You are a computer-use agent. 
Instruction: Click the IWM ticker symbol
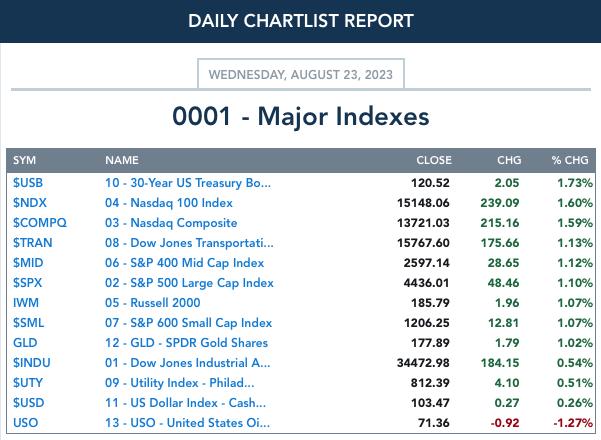pyautogui.click(x=26, y=303)
